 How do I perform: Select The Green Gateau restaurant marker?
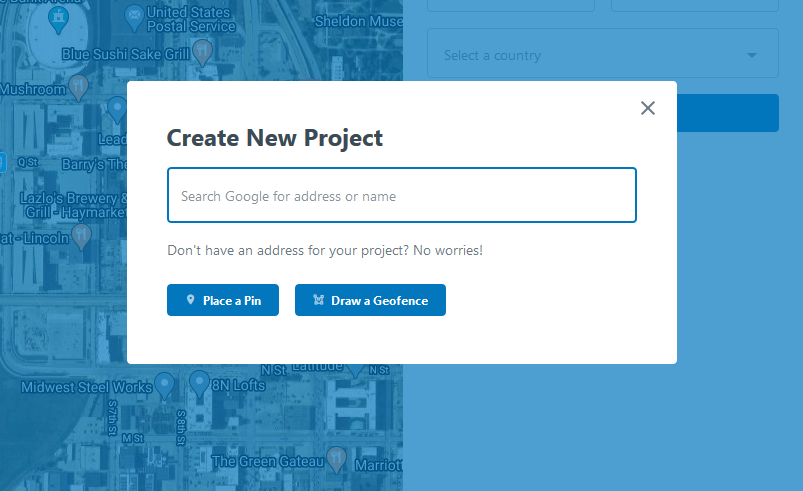tap(336, 459)
